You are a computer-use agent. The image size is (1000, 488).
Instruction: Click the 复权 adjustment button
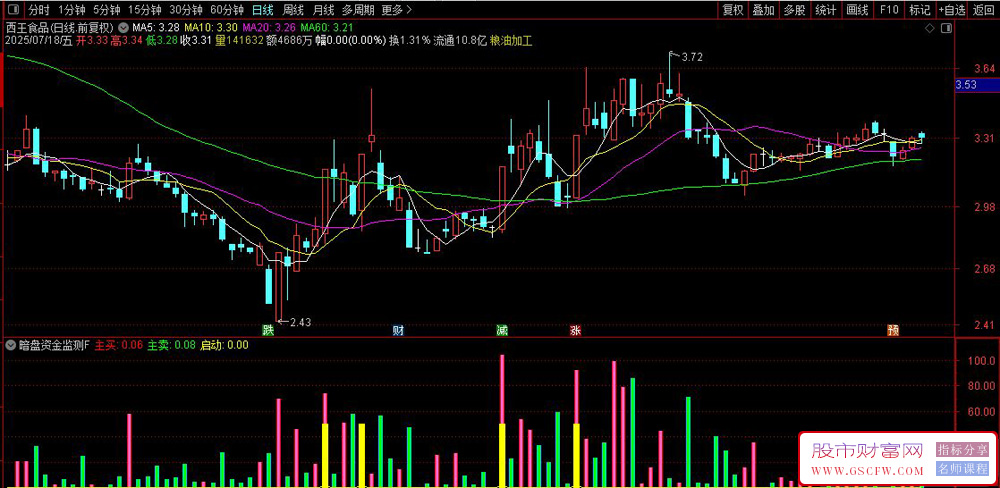[x=733, y=10]
